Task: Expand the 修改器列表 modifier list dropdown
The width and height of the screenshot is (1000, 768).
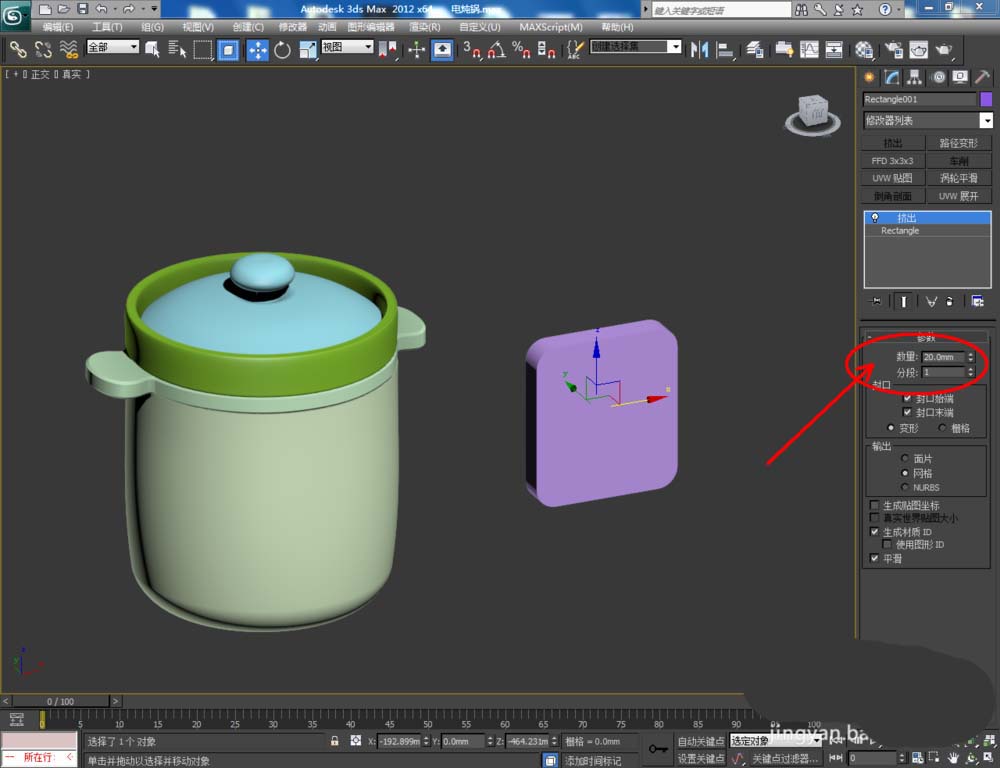Action: tap(985, 121)
